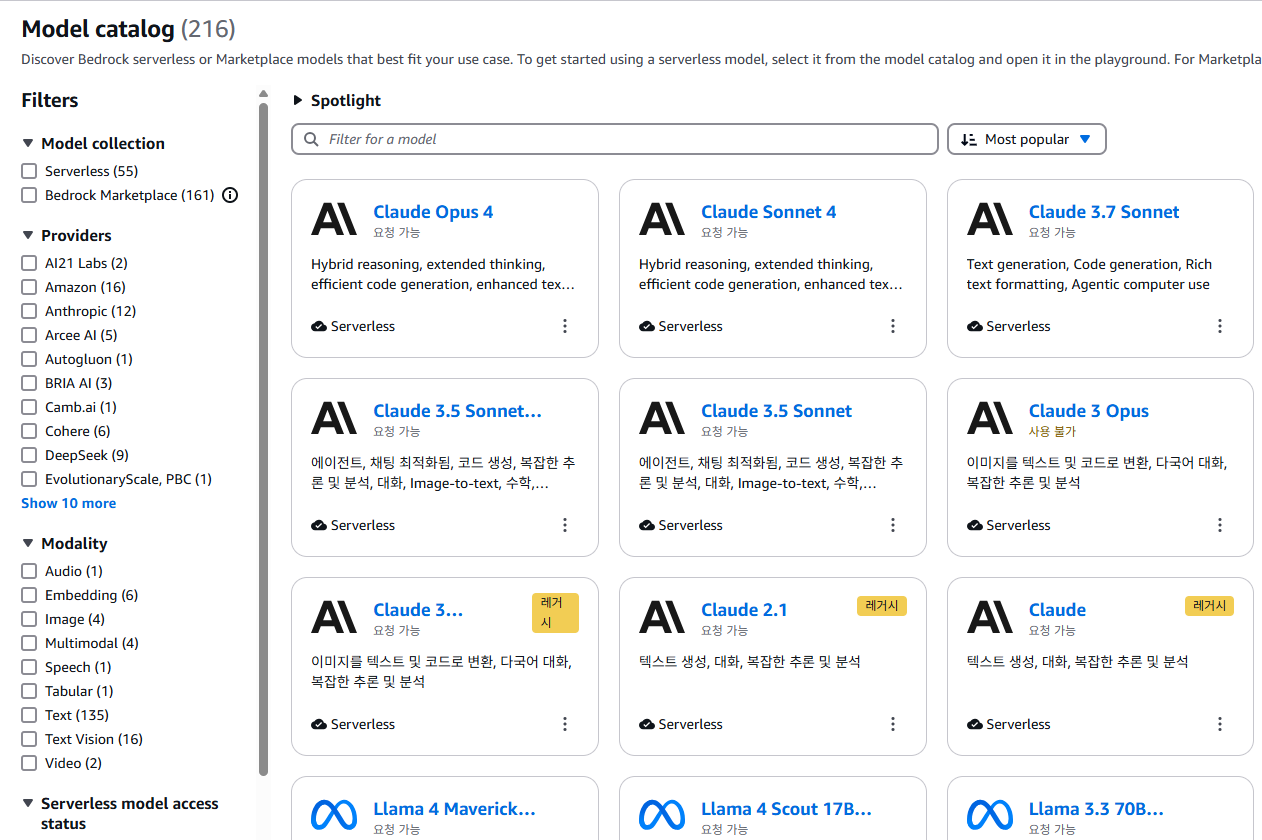
Task: Collapse Serverless model access status group
Action: [28, 803]
